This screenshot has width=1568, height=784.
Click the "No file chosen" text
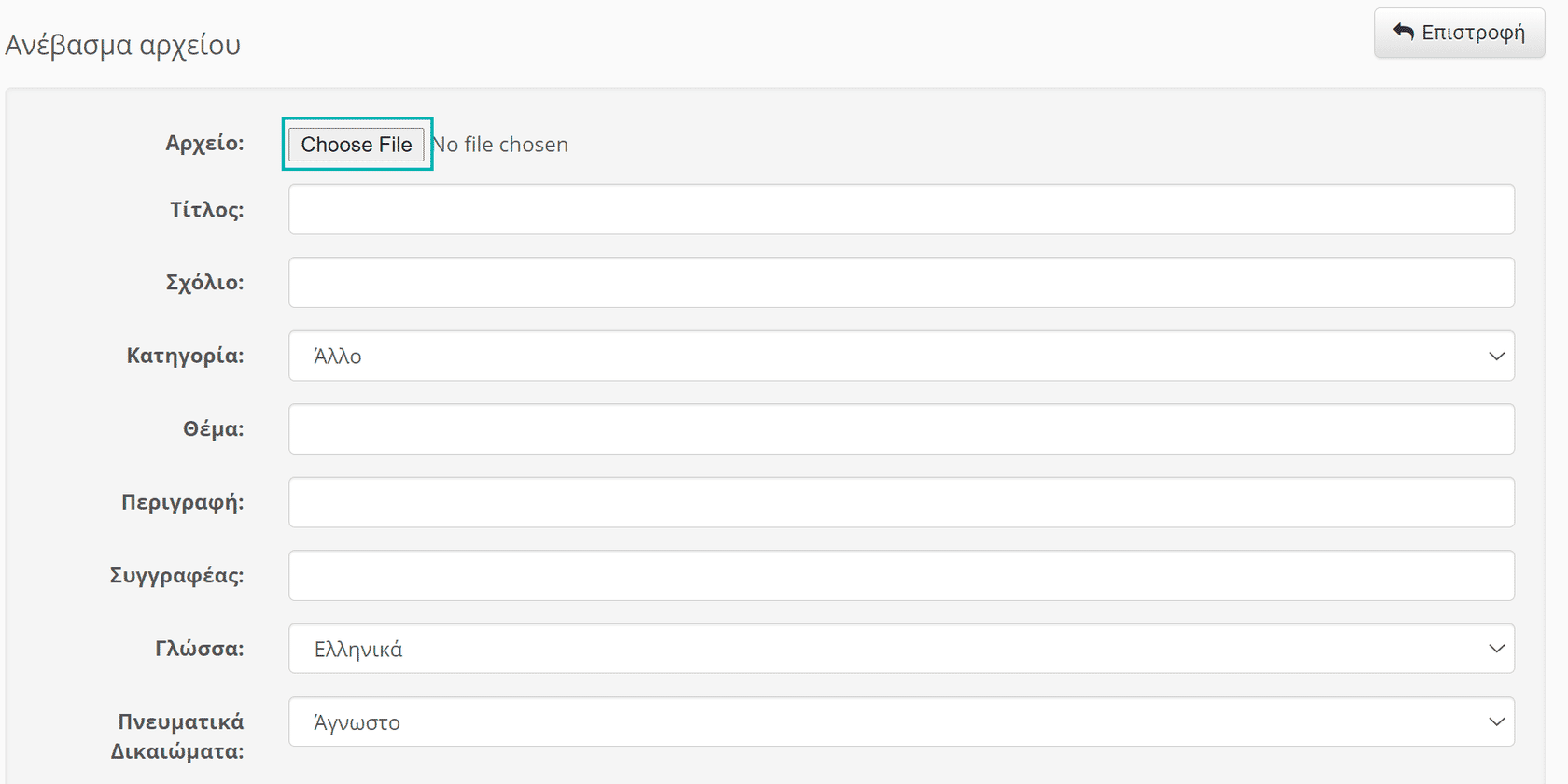(x=501, y=145)
